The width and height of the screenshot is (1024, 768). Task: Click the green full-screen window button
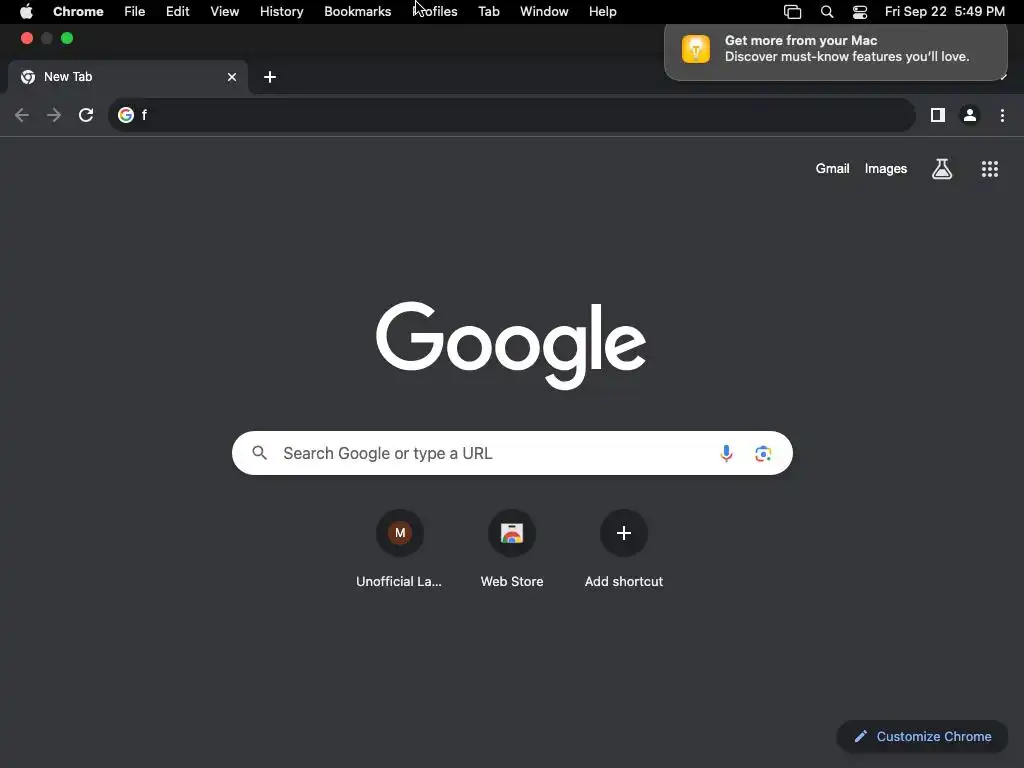[x=67, y=39]
